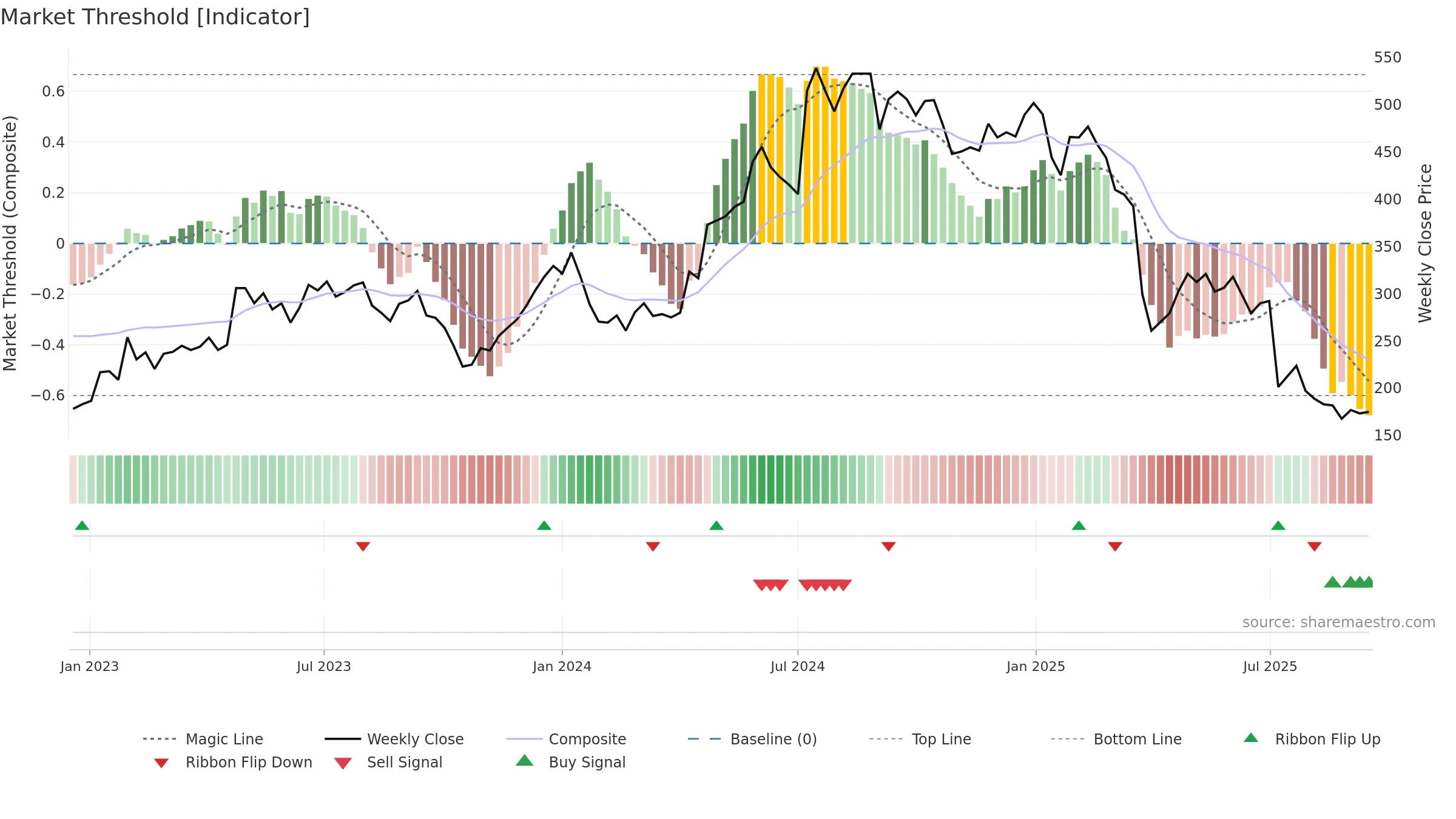Click the green flip-up triangle after Jan 2025
Image resolution: width=1456 pixels, height=819 pixels.
1079,525
